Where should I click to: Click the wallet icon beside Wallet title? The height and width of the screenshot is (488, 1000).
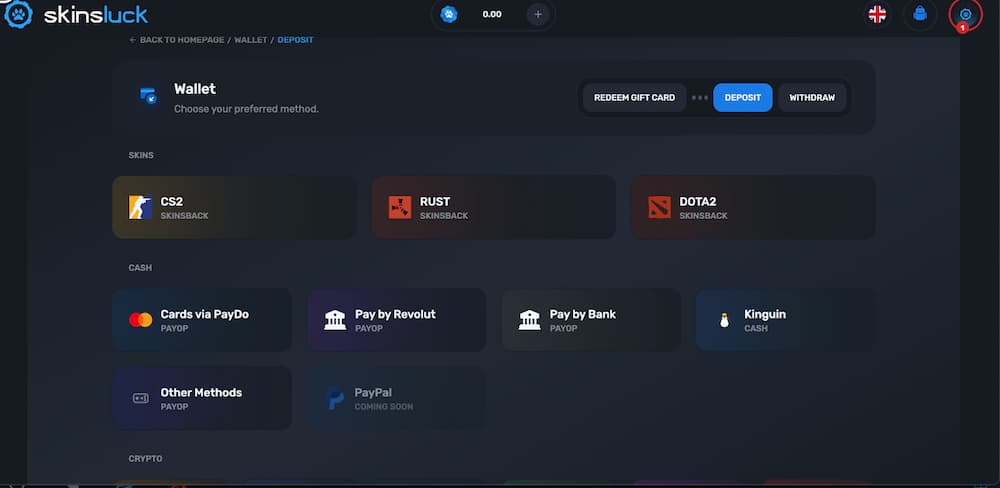(x=148, y=96)
